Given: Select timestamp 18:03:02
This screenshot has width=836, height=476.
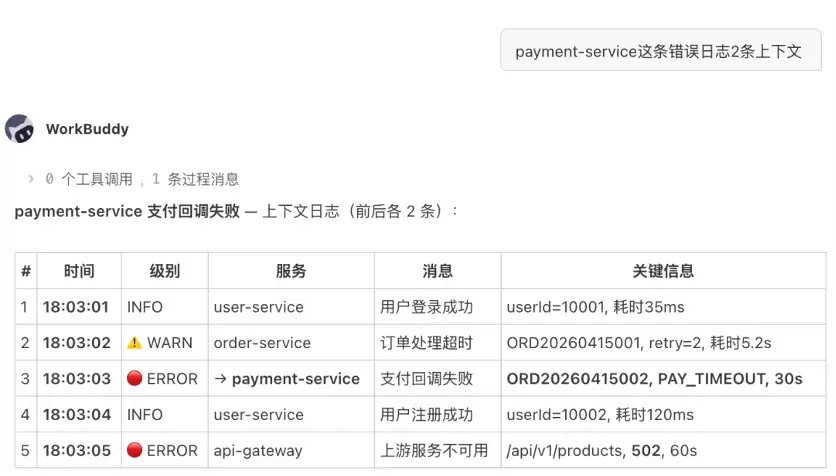Looking at the screenshot, I should coord(77,343).
